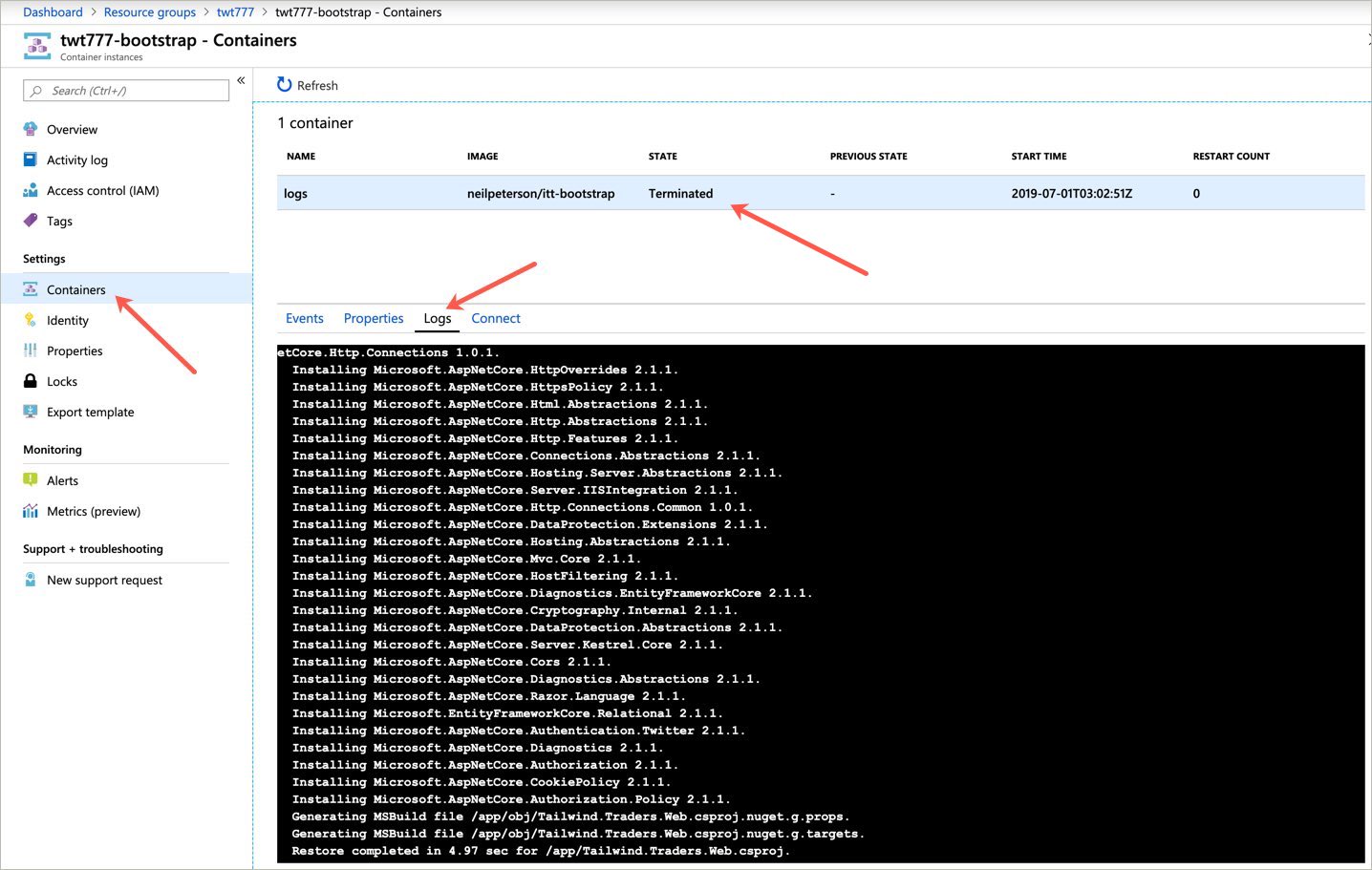The width and height of the screenshot is (1372, 870).
Task: Switch to the Connect tab
Action: 496,318
